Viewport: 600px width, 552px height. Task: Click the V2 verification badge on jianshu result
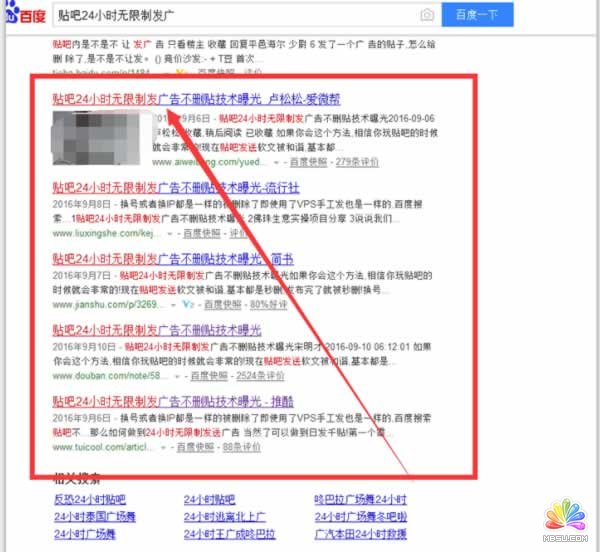(x=187, y=304)
